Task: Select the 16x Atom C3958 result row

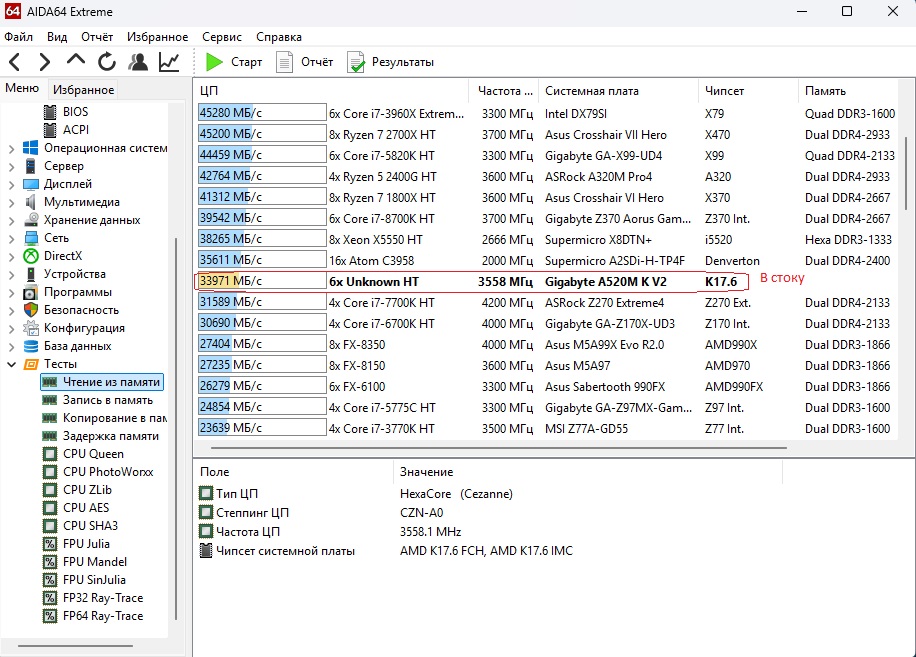Action: pyautogui.click(x=546, y=260)
